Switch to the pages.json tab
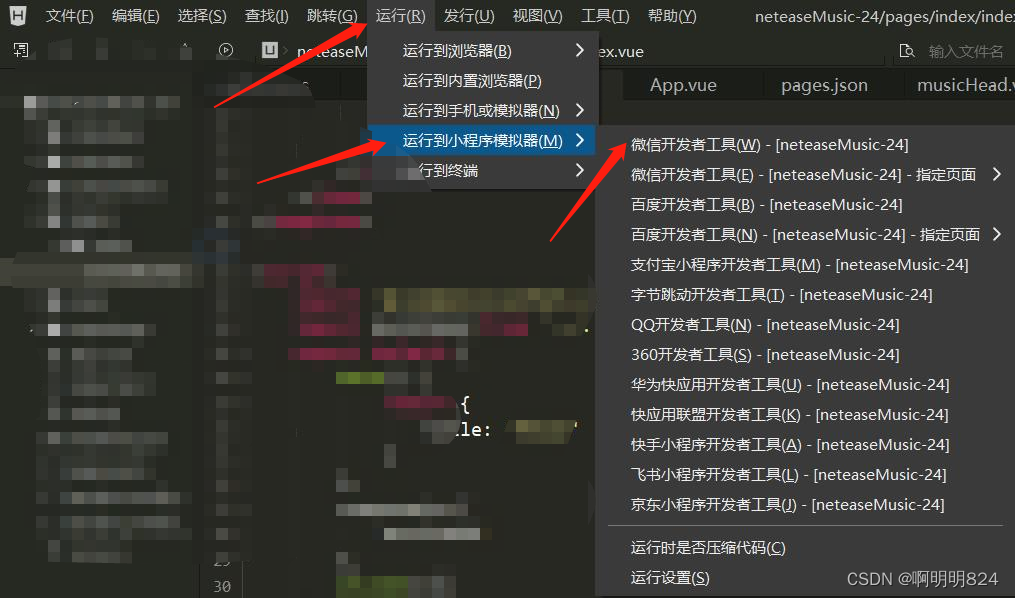The height and width of the screenshot is (598, 1015). pyautogui.click(x=824, y=85)
